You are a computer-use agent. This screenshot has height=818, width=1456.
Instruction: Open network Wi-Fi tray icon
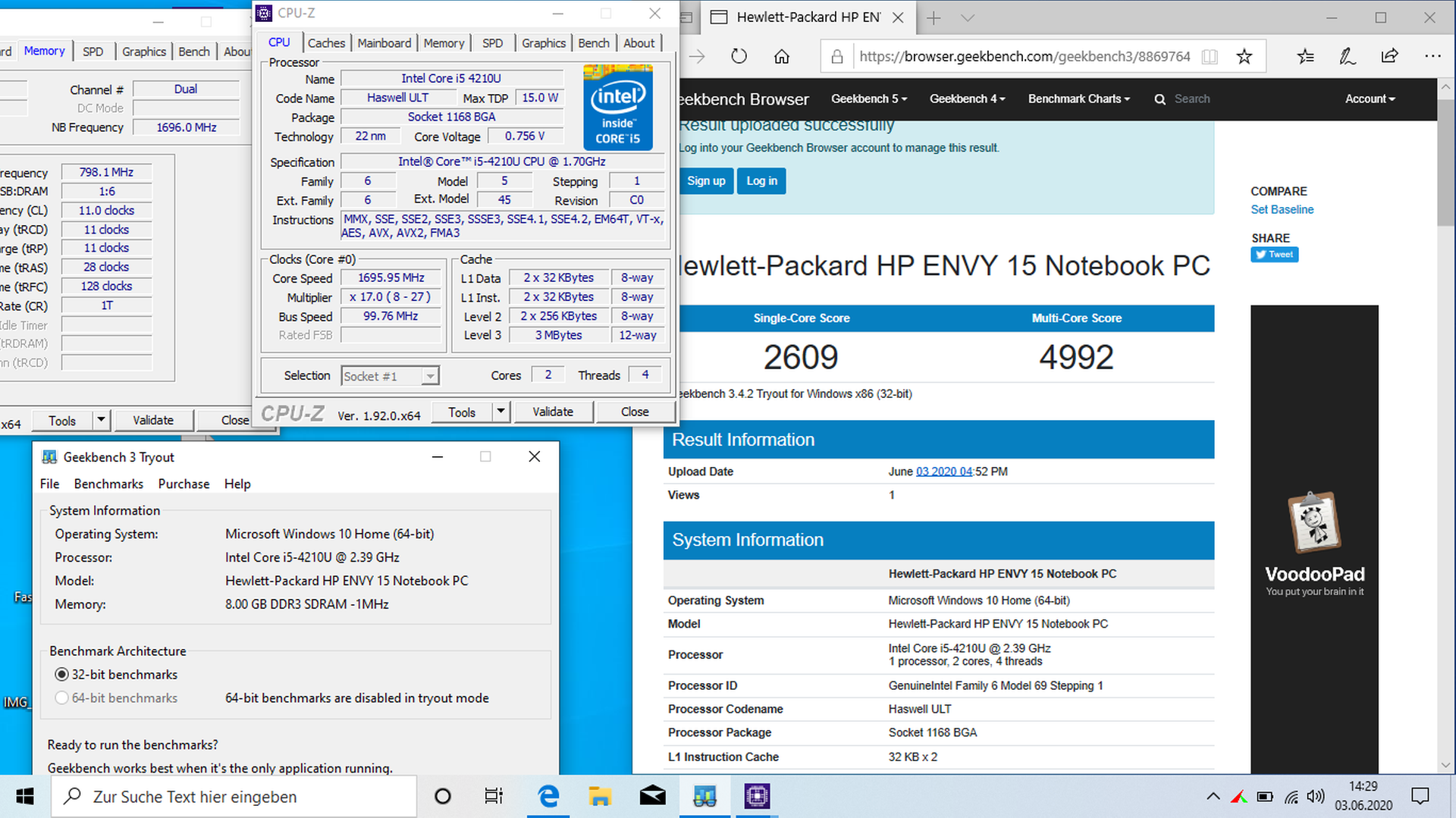coord(1291,796)
